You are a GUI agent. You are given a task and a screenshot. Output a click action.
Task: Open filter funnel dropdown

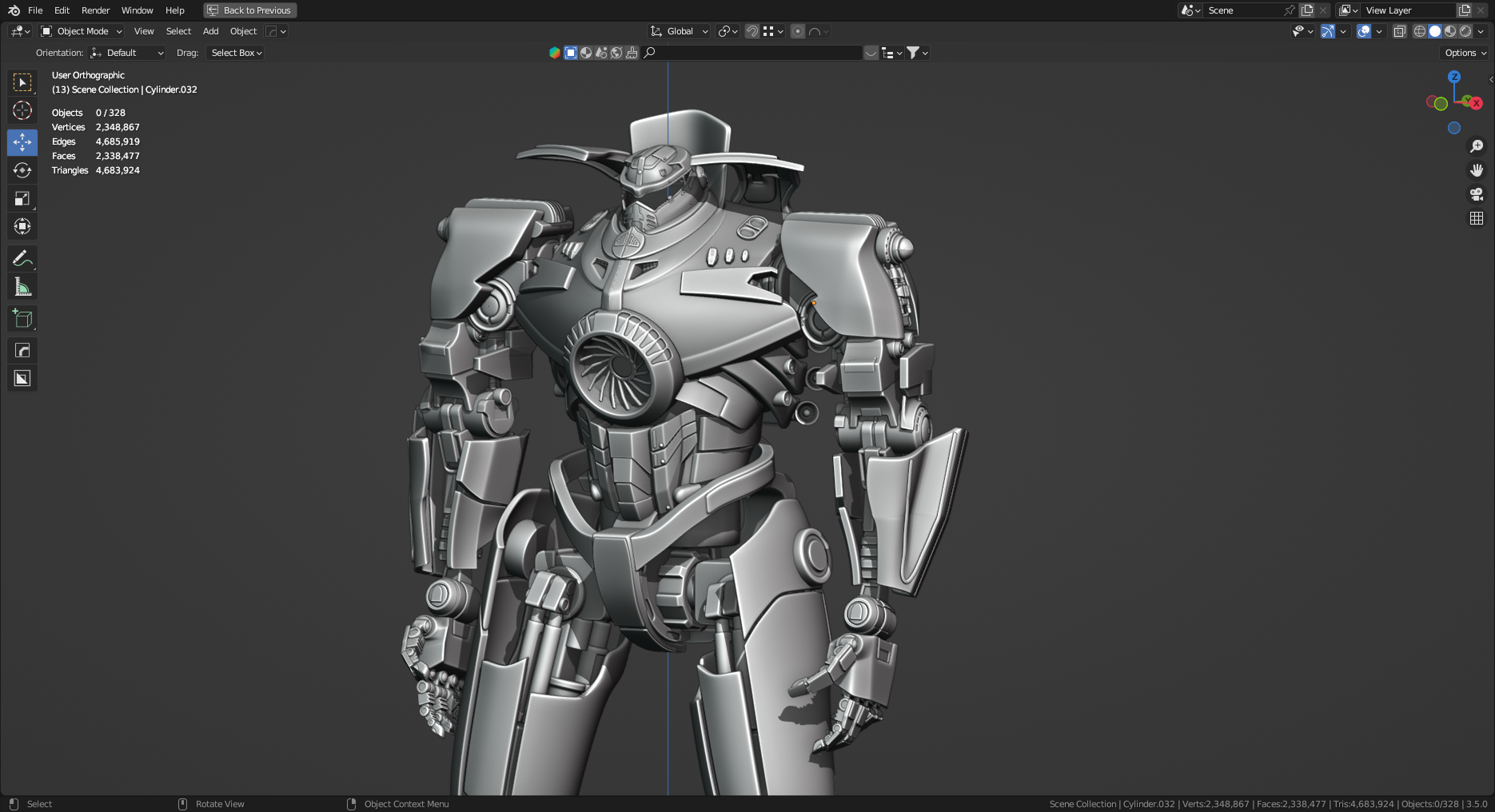(x=917, y=53)
